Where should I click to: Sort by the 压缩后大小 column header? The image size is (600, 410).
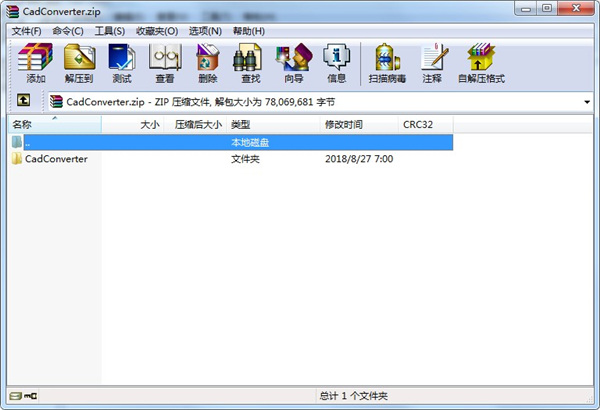pos(196,124)
